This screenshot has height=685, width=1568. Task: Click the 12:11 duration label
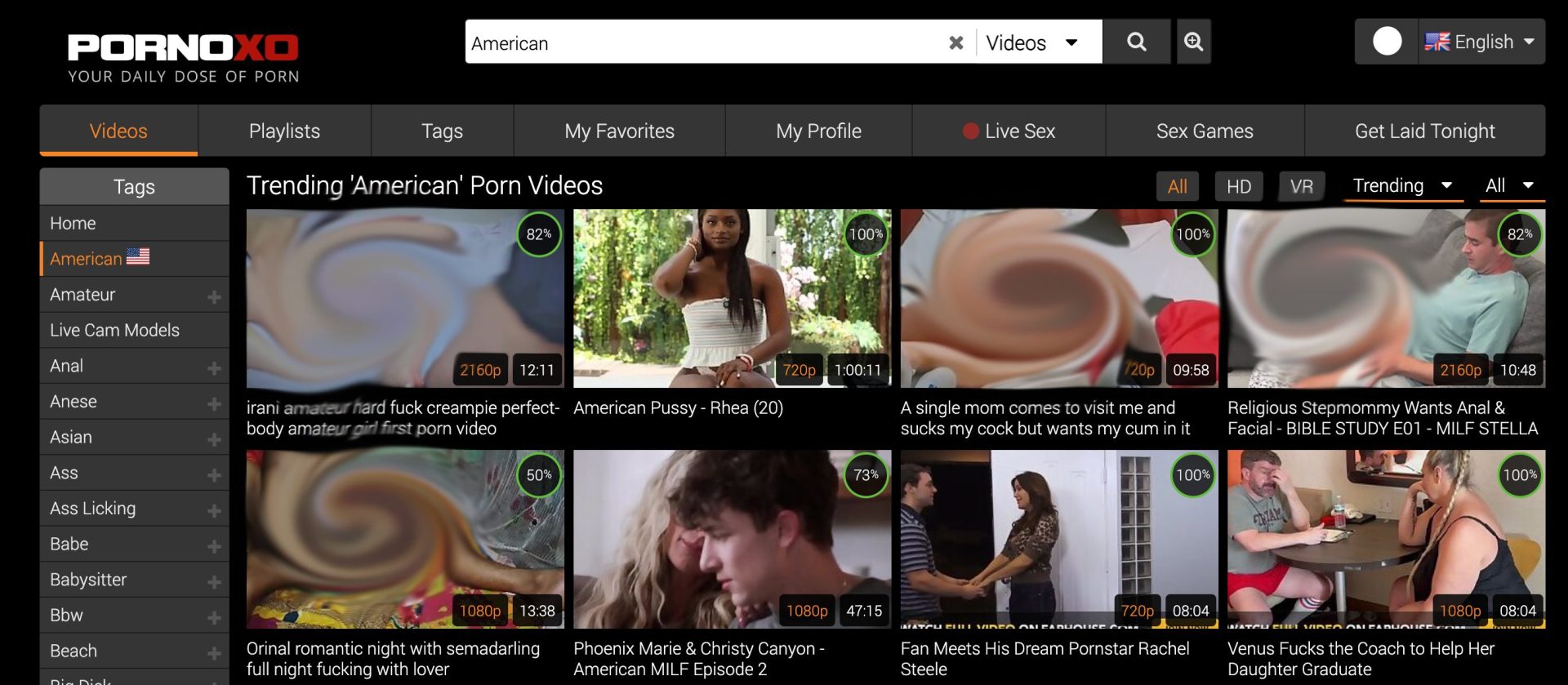[x=537, y=370]
